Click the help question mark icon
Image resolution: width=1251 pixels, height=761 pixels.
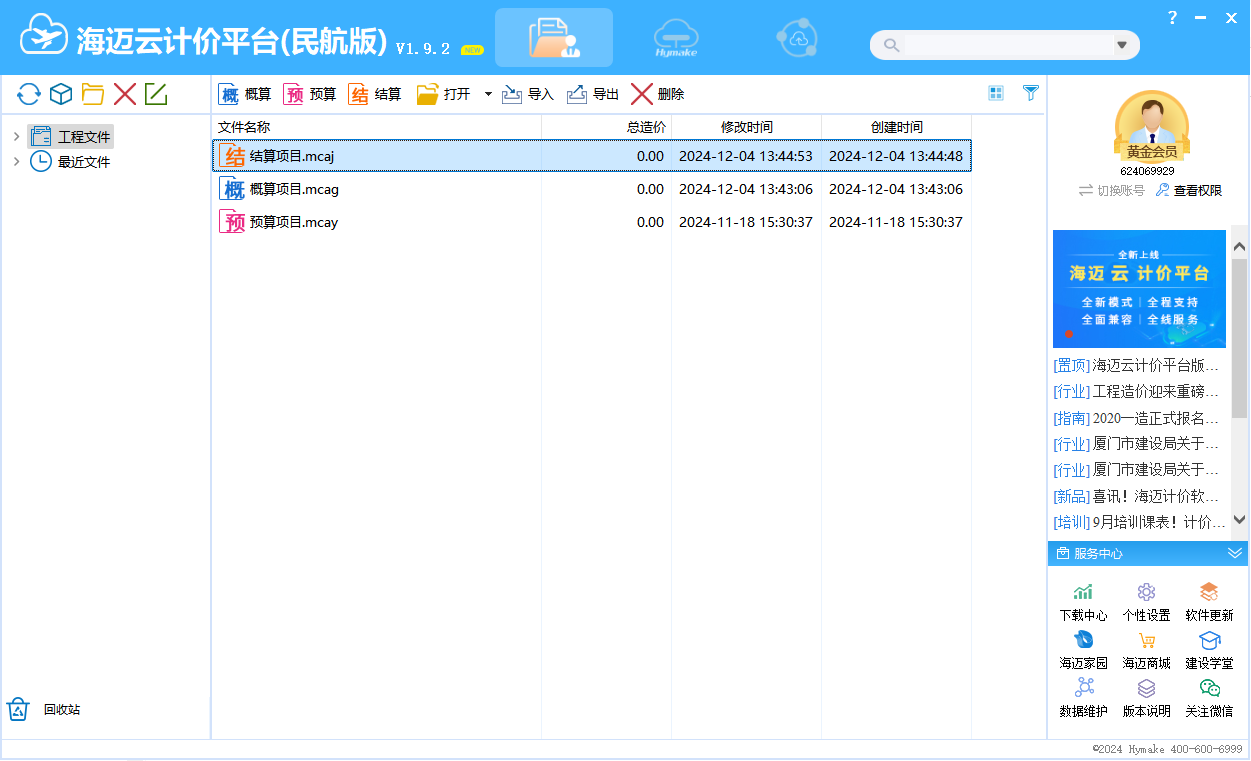pyautogui.click(x=1172, y=17)
